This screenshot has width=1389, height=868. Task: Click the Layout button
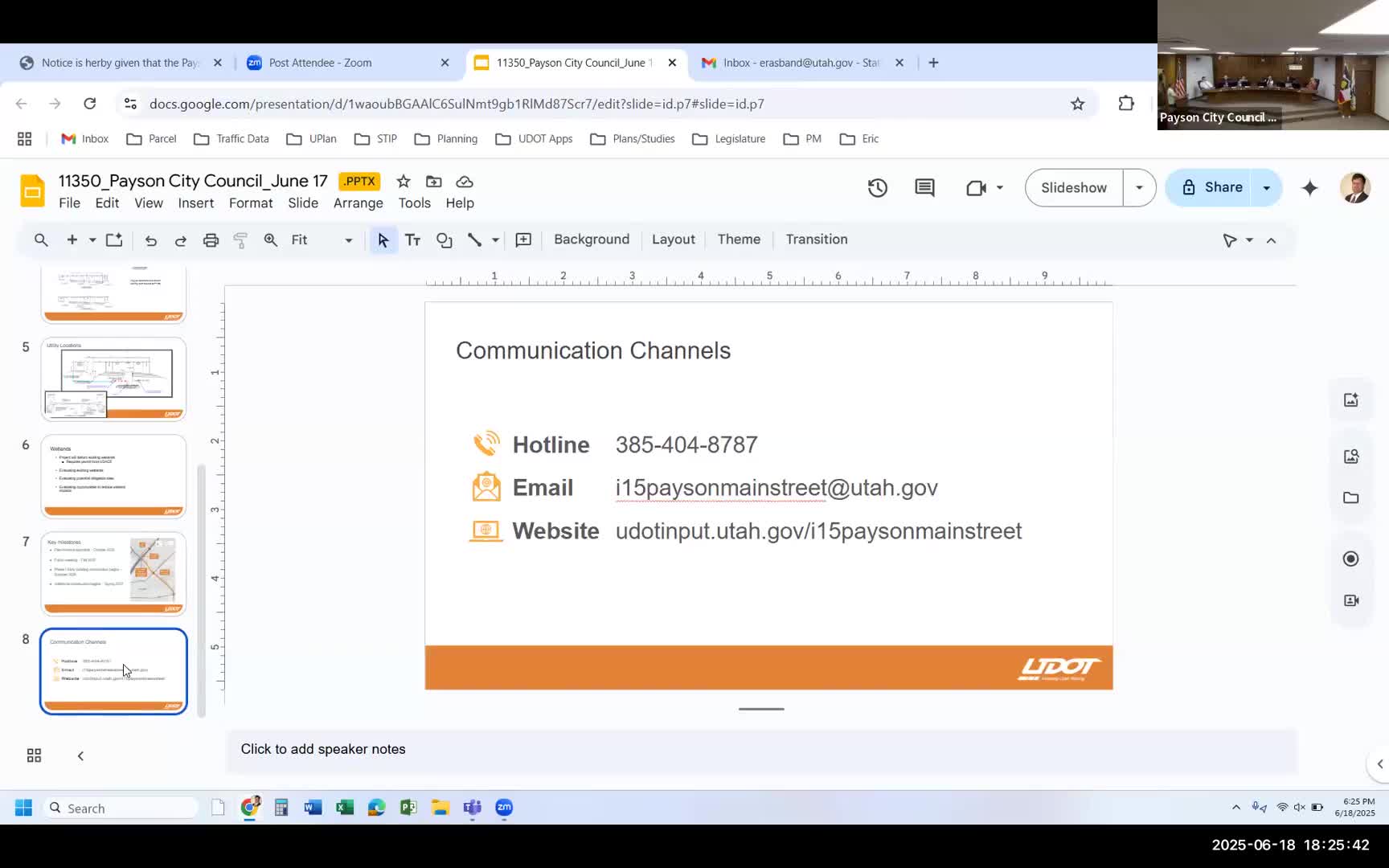point(674,240)
